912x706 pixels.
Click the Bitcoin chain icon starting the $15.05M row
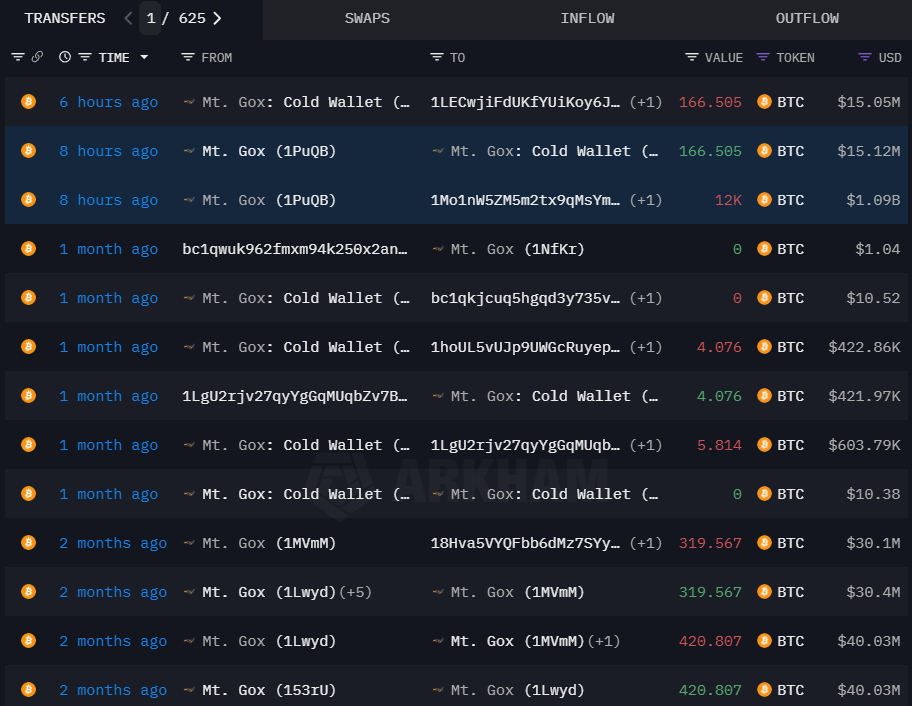pos(28,102)
